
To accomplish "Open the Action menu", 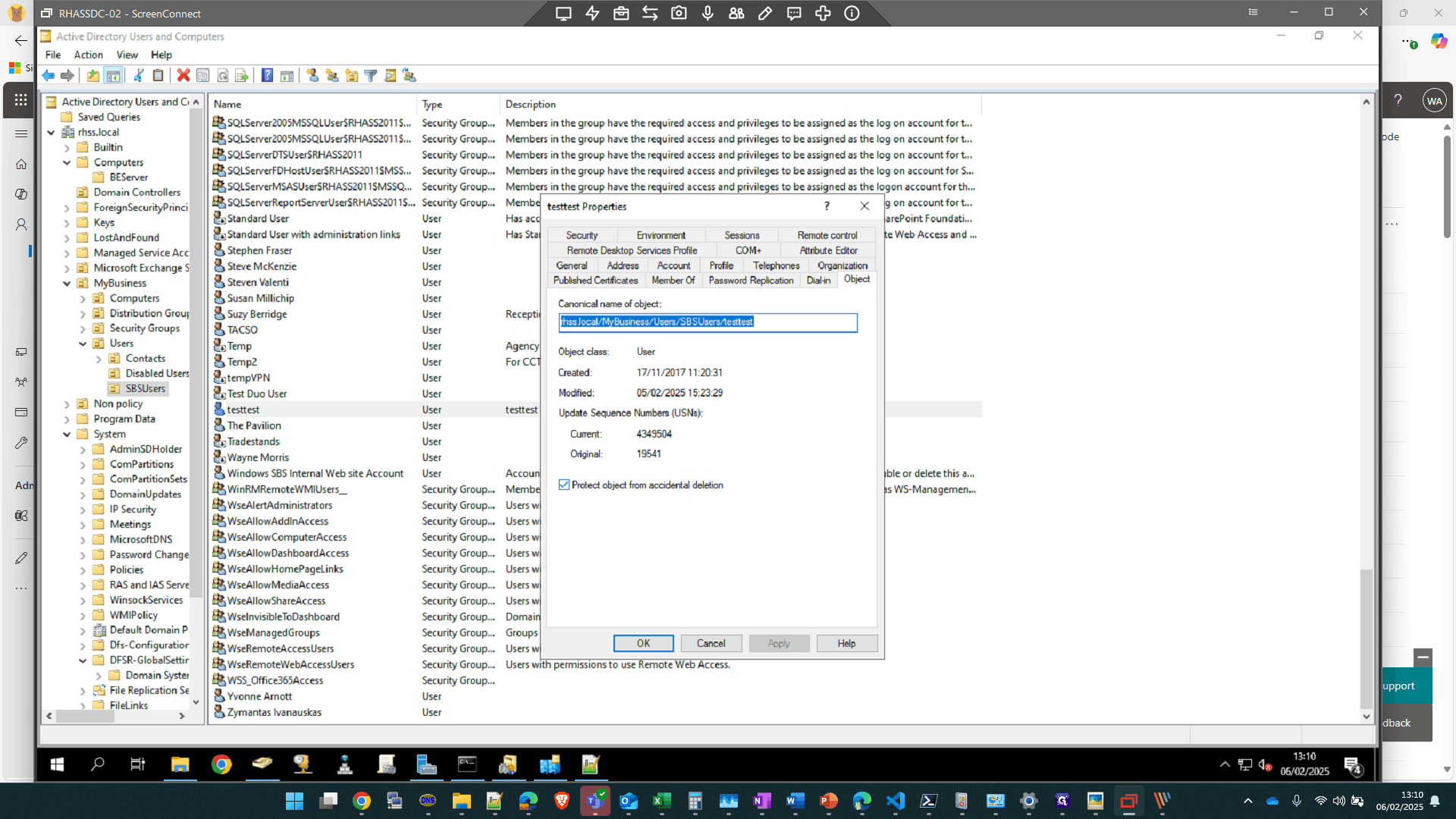I will point(88,55).
